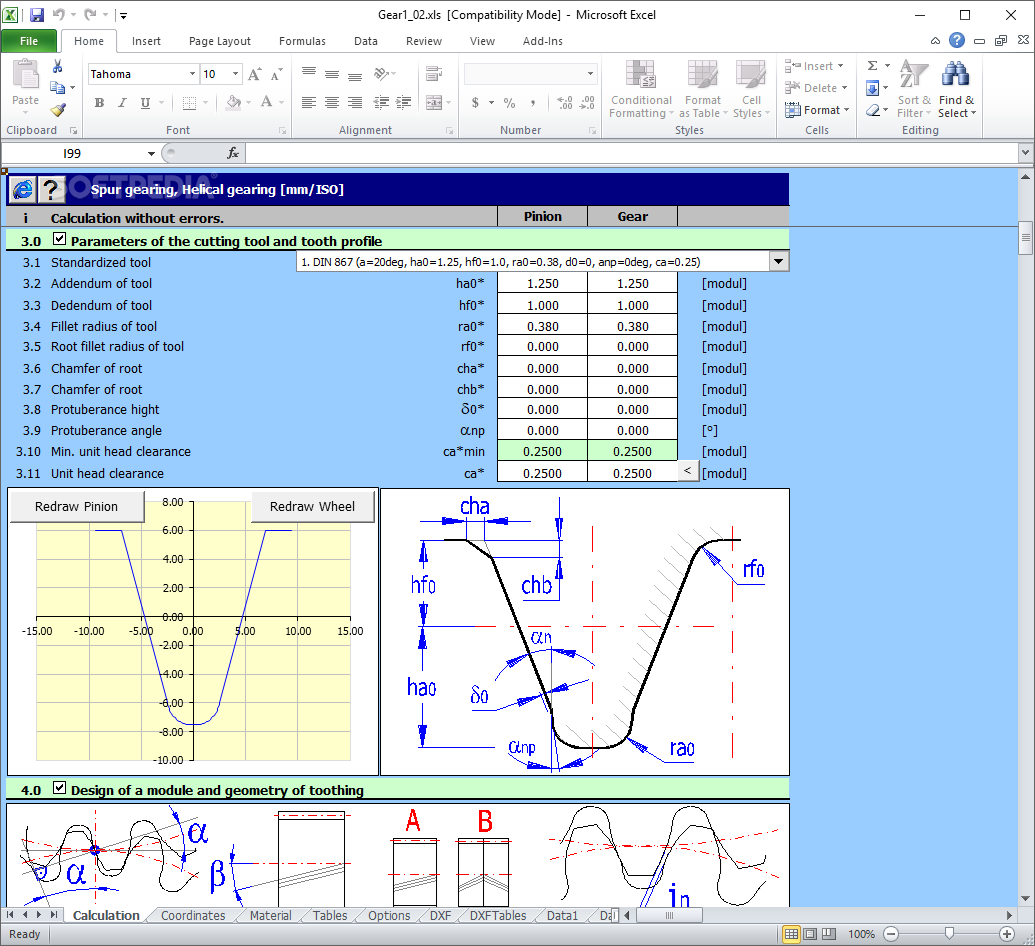1035x946 pixels.
Task: Open the Name Box dropdown arrow
Action: [x=151, y=154]
